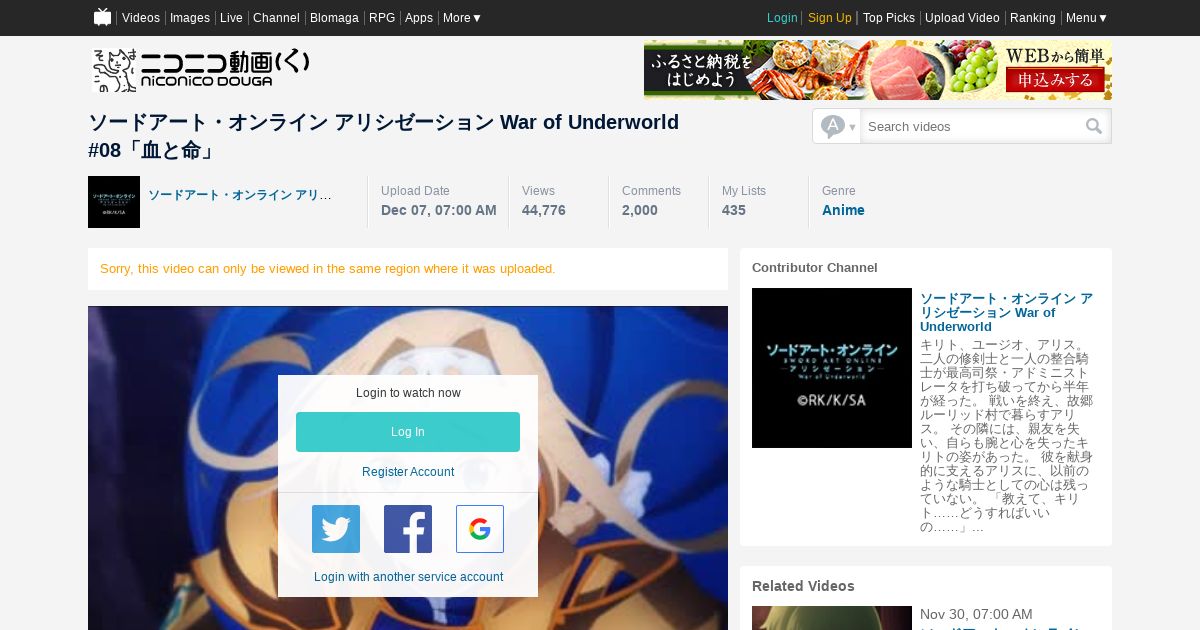Click the furusato tax banner advertisement
The image size is (1200, 630).
[x=878, y=70]
